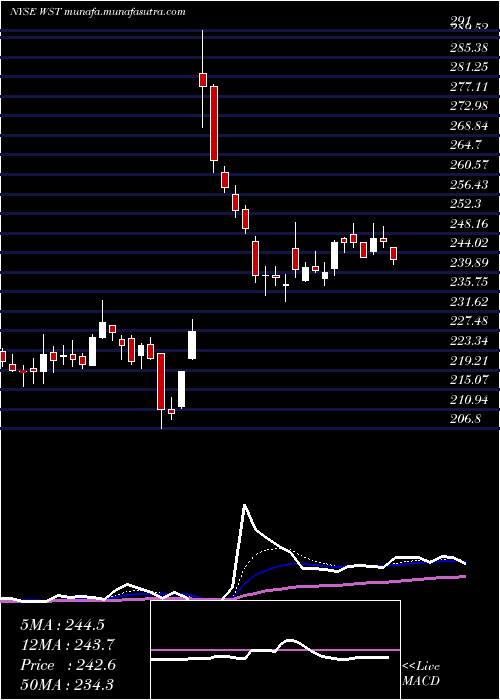
Task: Click the 219.21 price axis label
Action: tap(470, 361)
